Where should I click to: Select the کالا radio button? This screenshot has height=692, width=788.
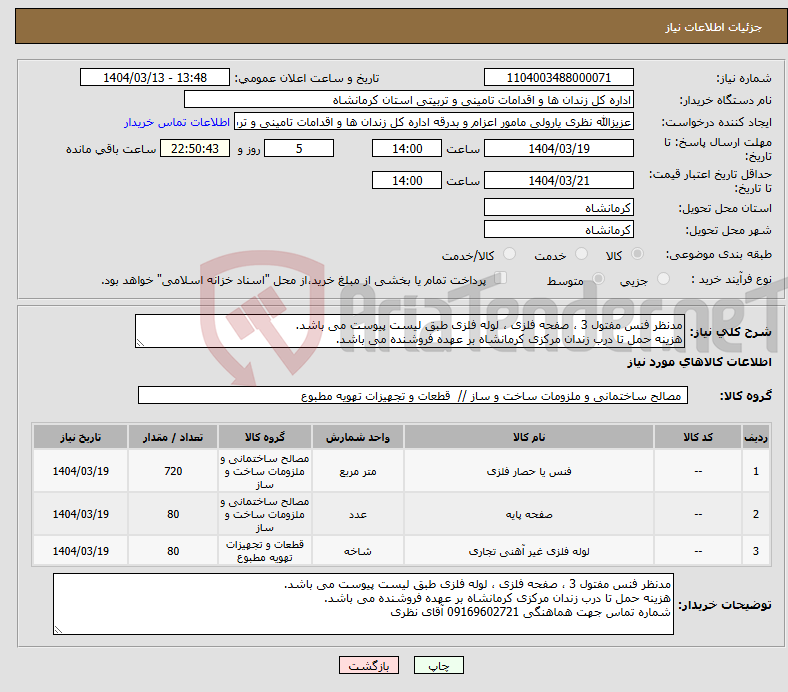tap(637, 254)
